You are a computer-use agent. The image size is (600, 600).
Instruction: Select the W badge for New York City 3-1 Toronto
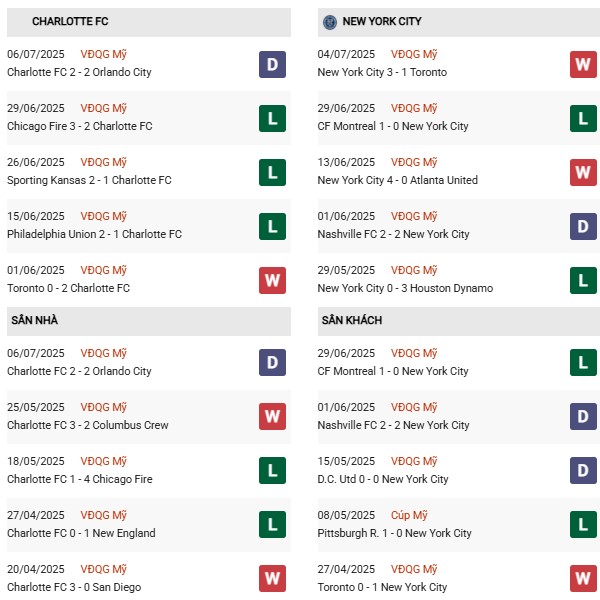pyautogui.click(x=583, y=65)
